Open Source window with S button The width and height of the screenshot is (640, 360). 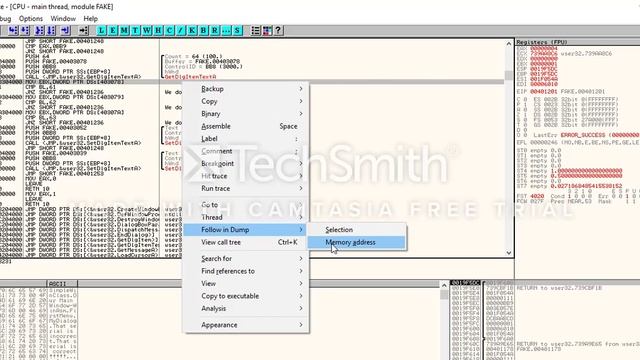click(237, 30)
